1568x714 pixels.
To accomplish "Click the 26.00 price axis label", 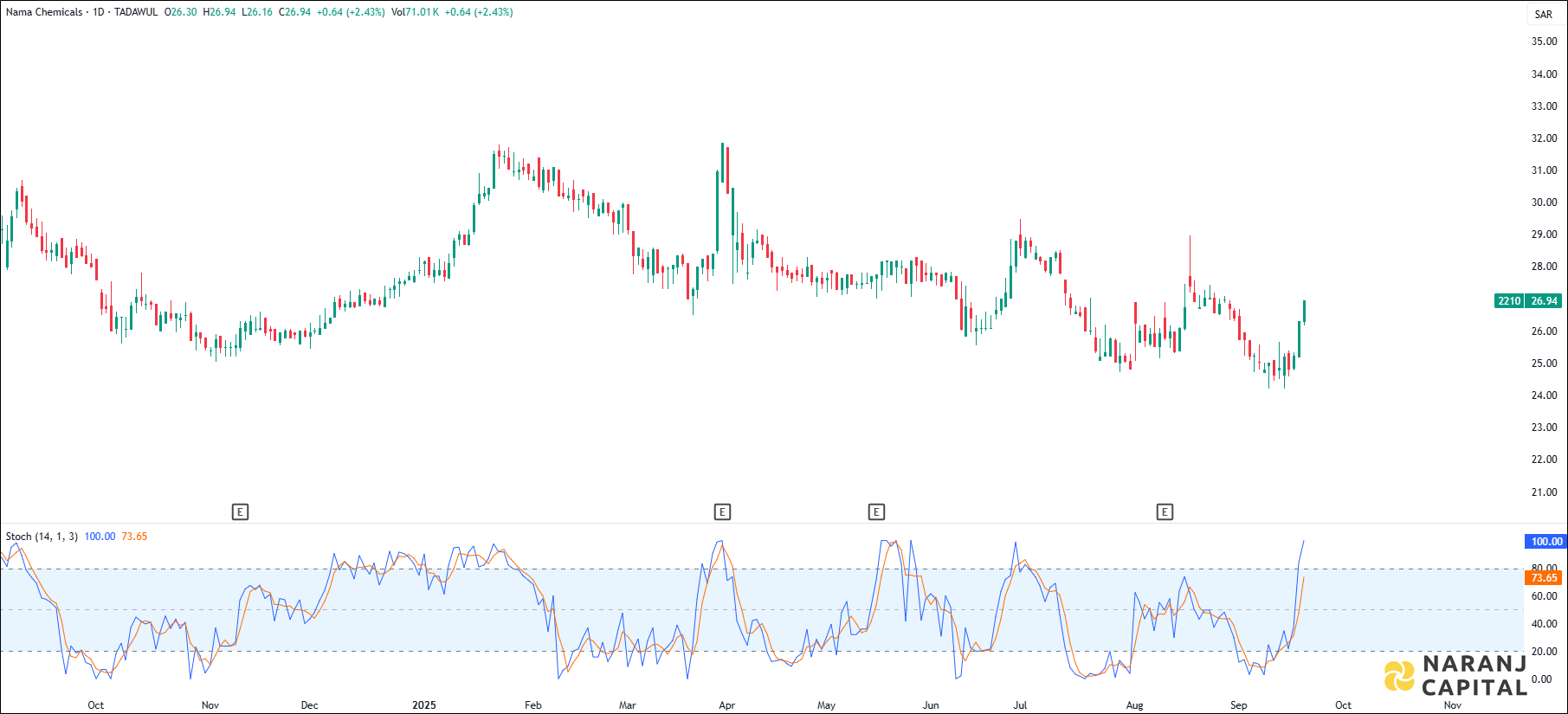I will (x=1544, y=331).
